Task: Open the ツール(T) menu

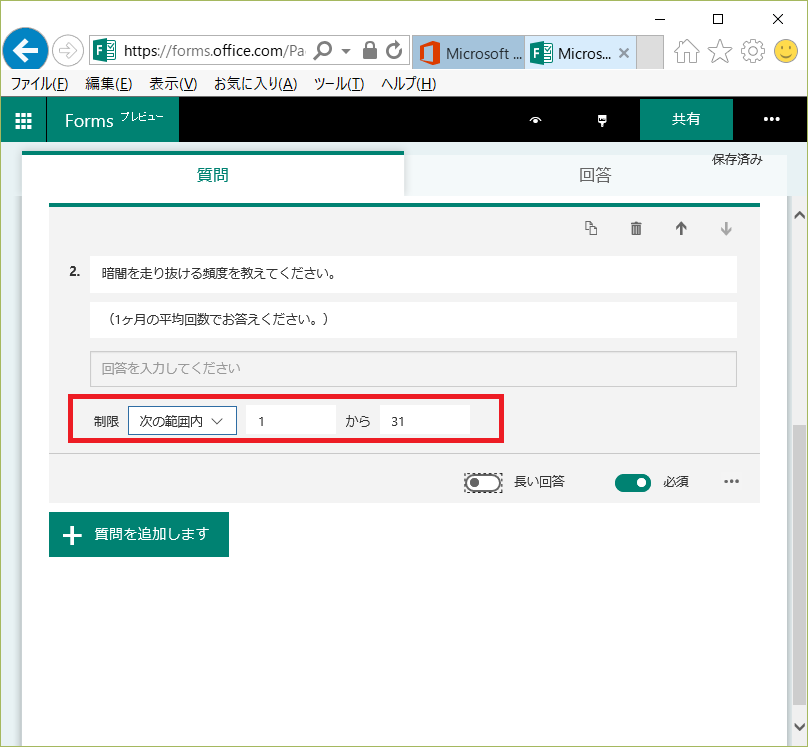Action: click(339, 83)
